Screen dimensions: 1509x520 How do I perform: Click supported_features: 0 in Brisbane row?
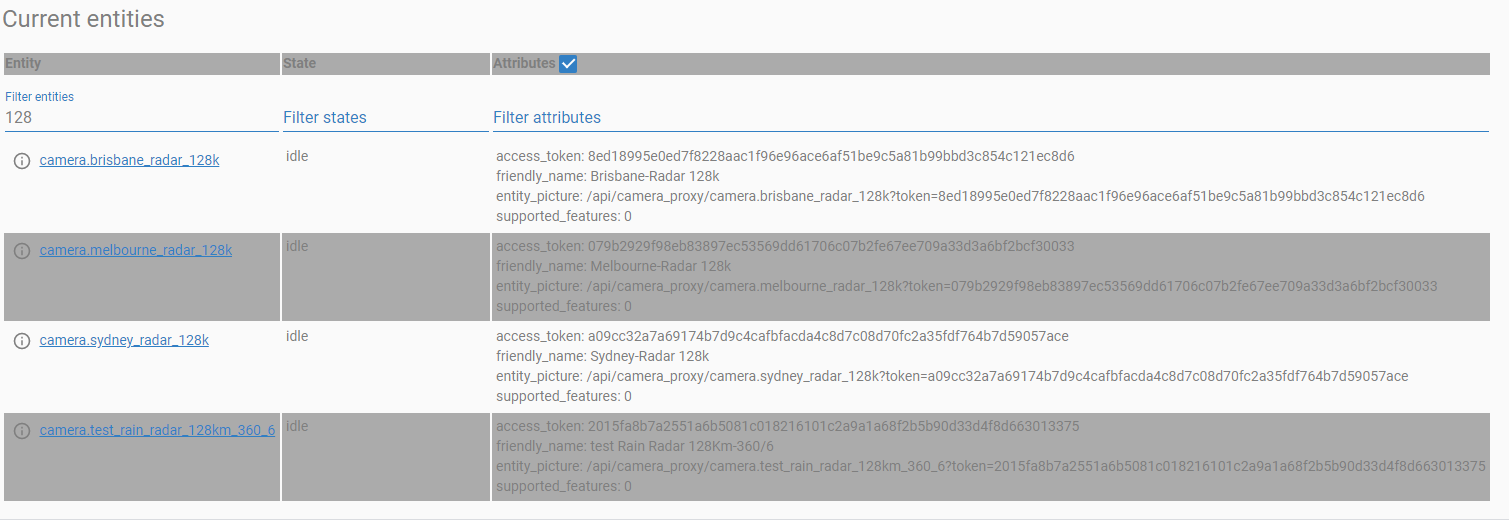(564, 216)
